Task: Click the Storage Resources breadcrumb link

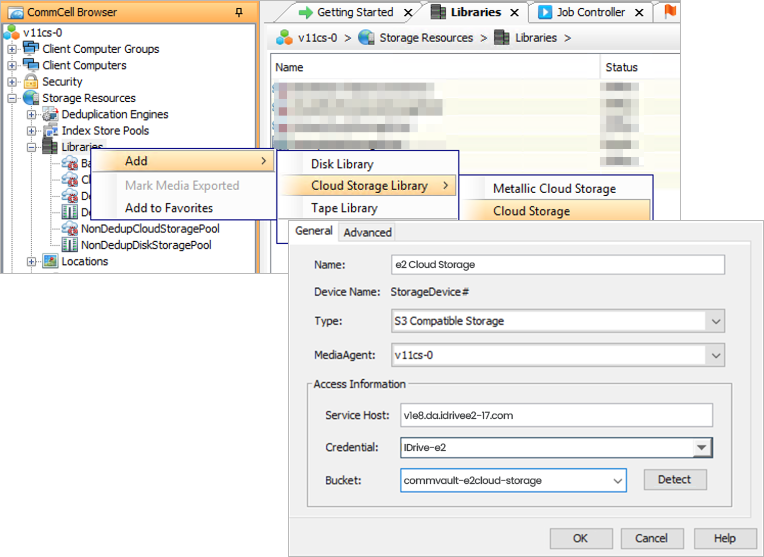Action: 426,38
